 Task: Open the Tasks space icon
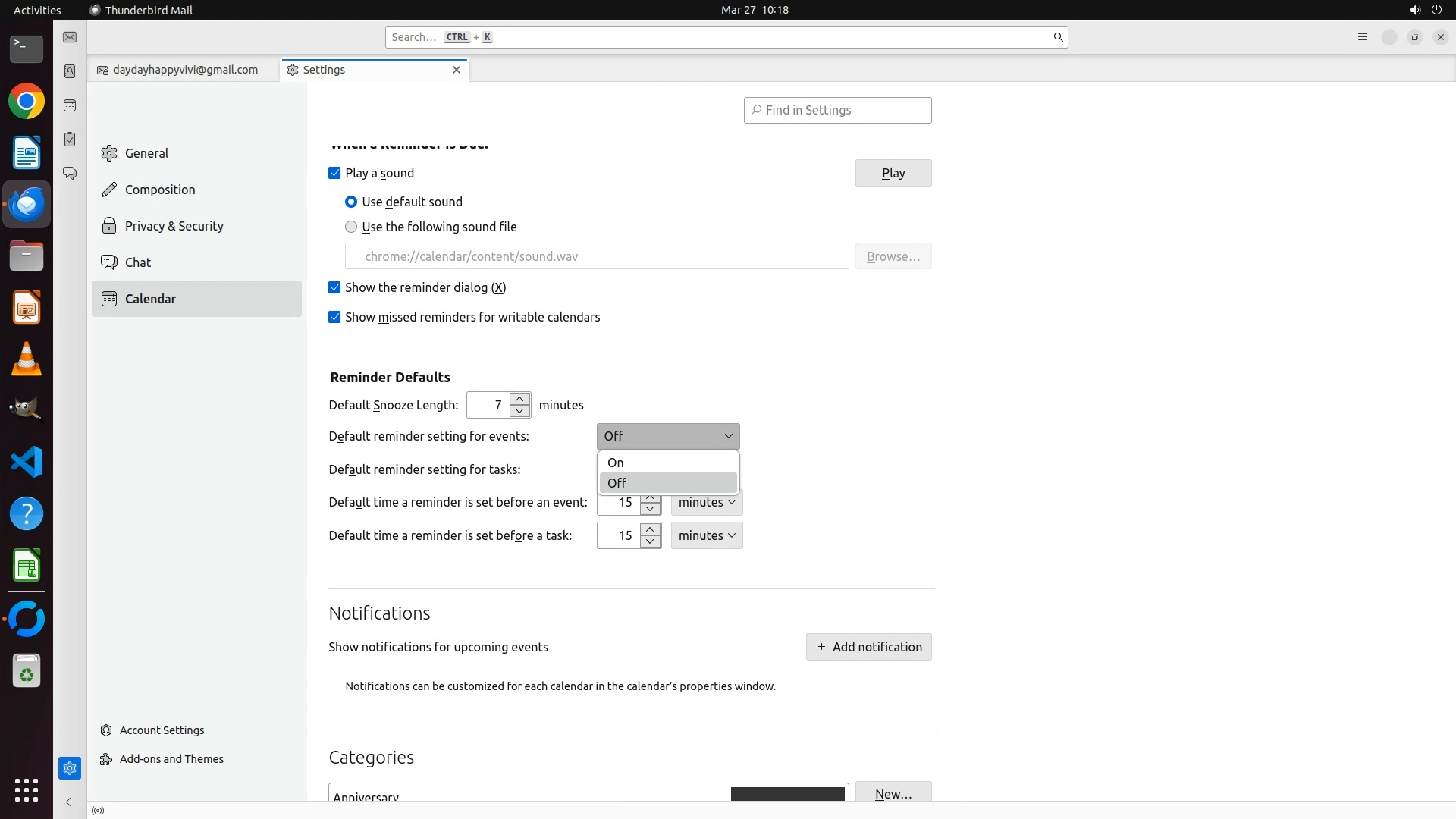pos(70,140)
